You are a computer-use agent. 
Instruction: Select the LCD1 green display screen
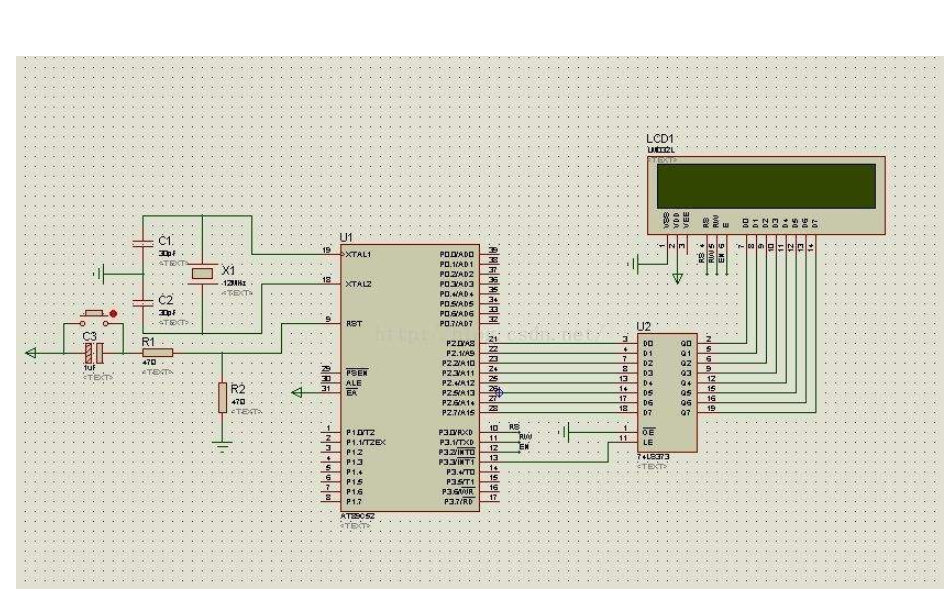click(x=766, y=186)
